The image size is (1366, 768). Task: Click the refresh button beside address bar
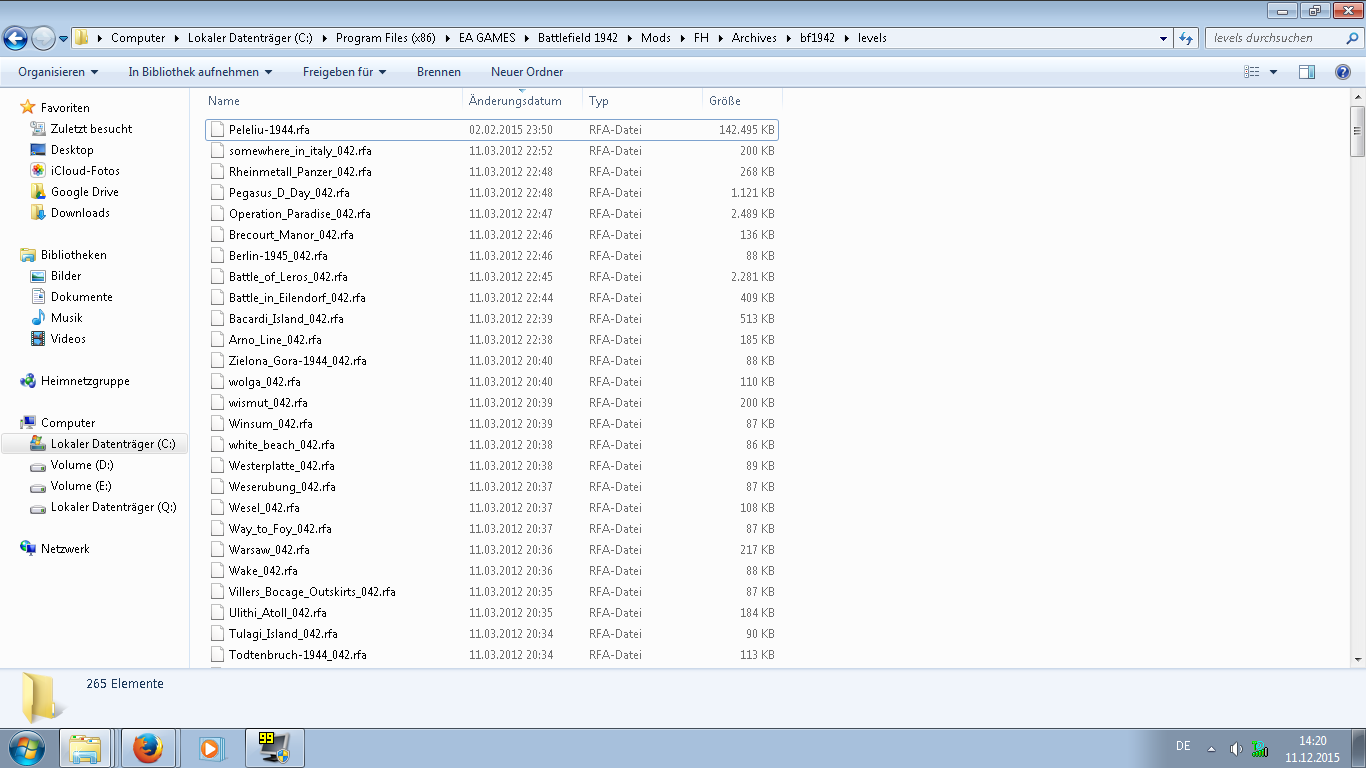1186,38
